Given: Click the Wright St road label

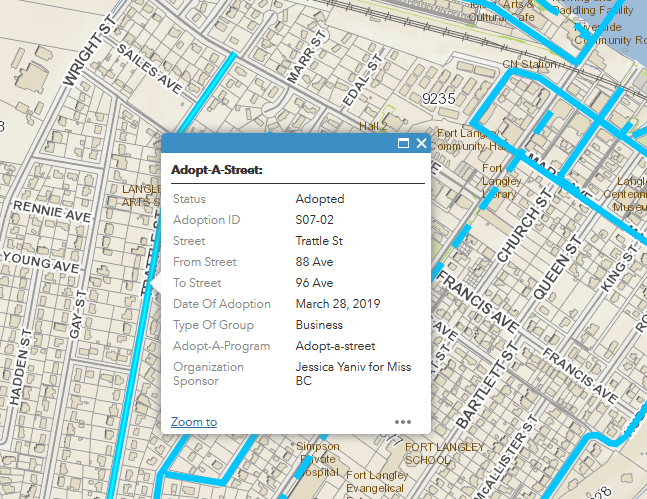Looking at the screenshot, I should point(87,50).
